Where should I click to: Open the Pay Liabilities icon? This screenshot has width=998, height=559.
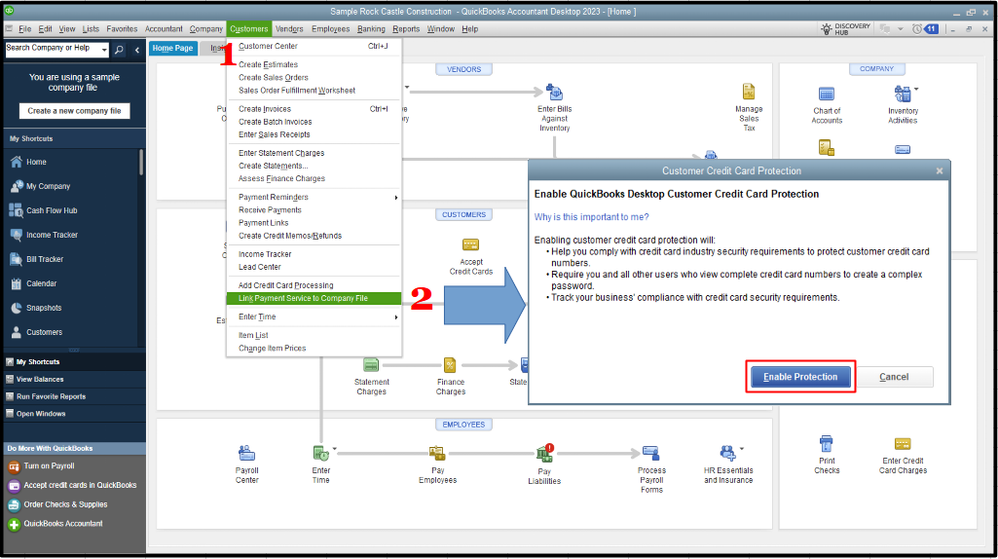point(545,453)
